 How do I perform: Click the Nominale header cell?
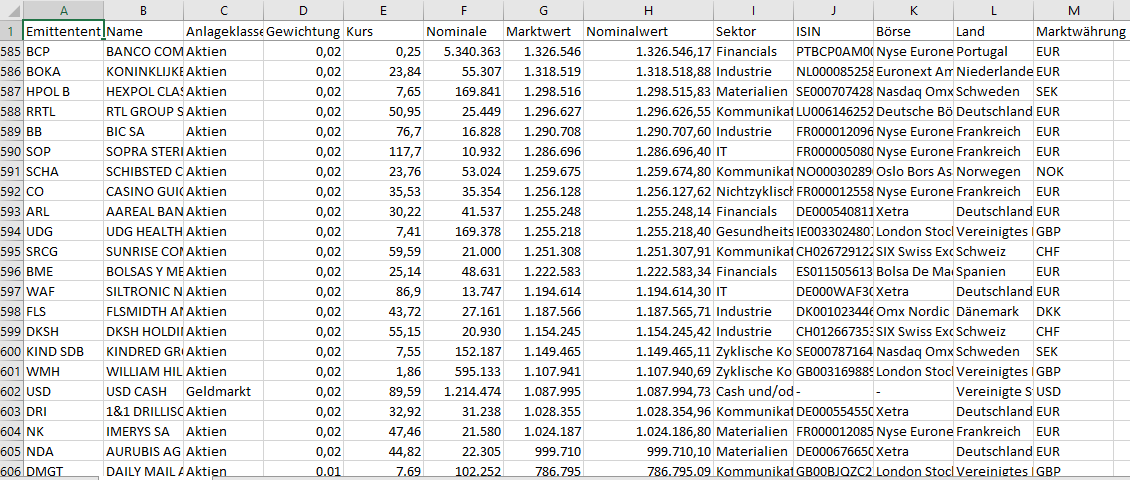(x=464, y=32)
